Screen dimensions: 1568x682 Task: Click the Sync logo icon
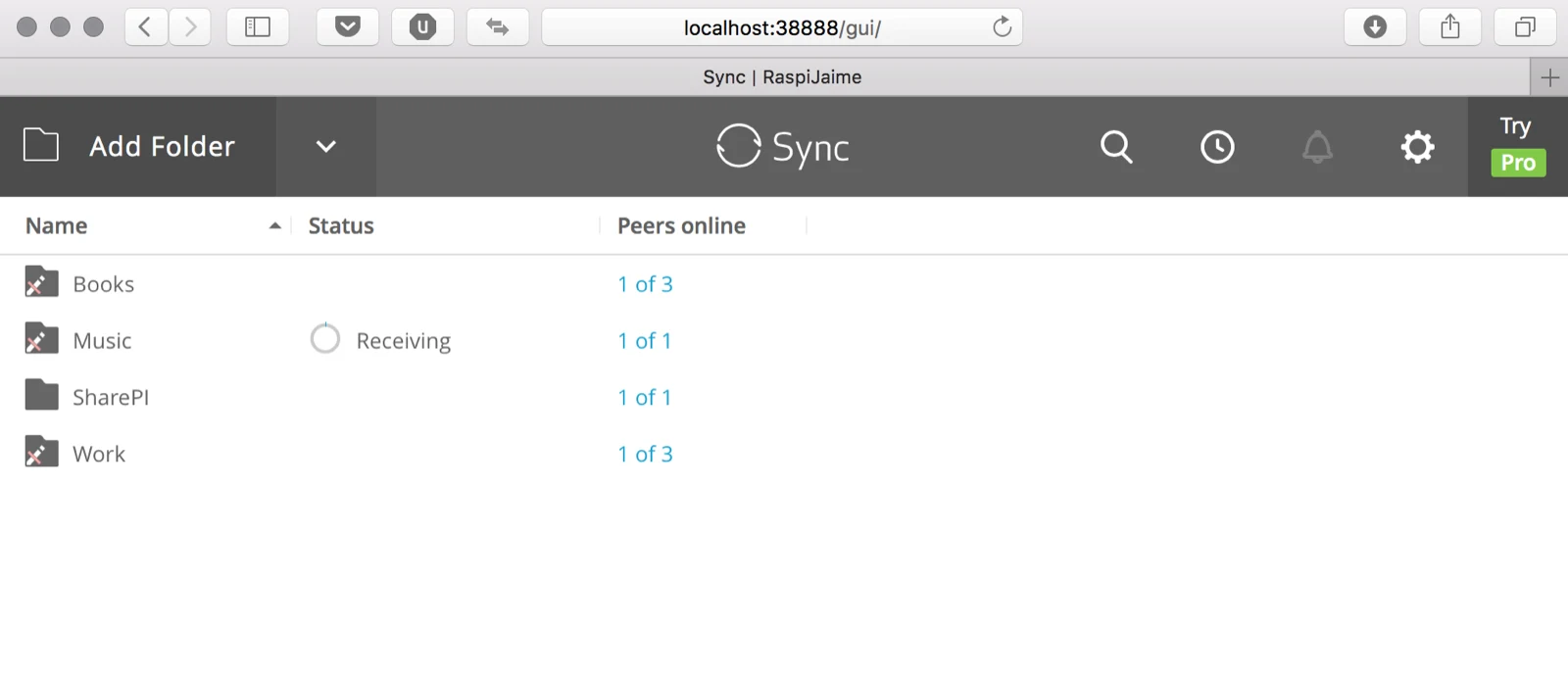(738, 146)
